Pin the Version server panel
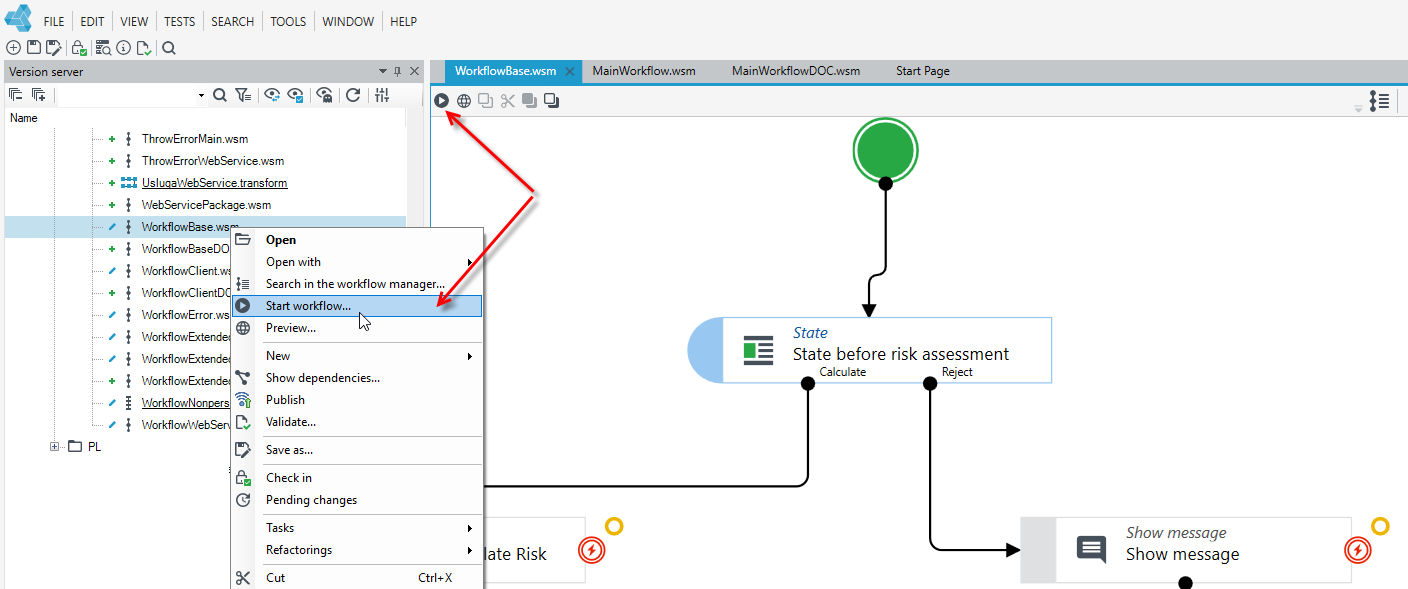The width and height of the screenshot is (1408, 589). coord(397,71)
